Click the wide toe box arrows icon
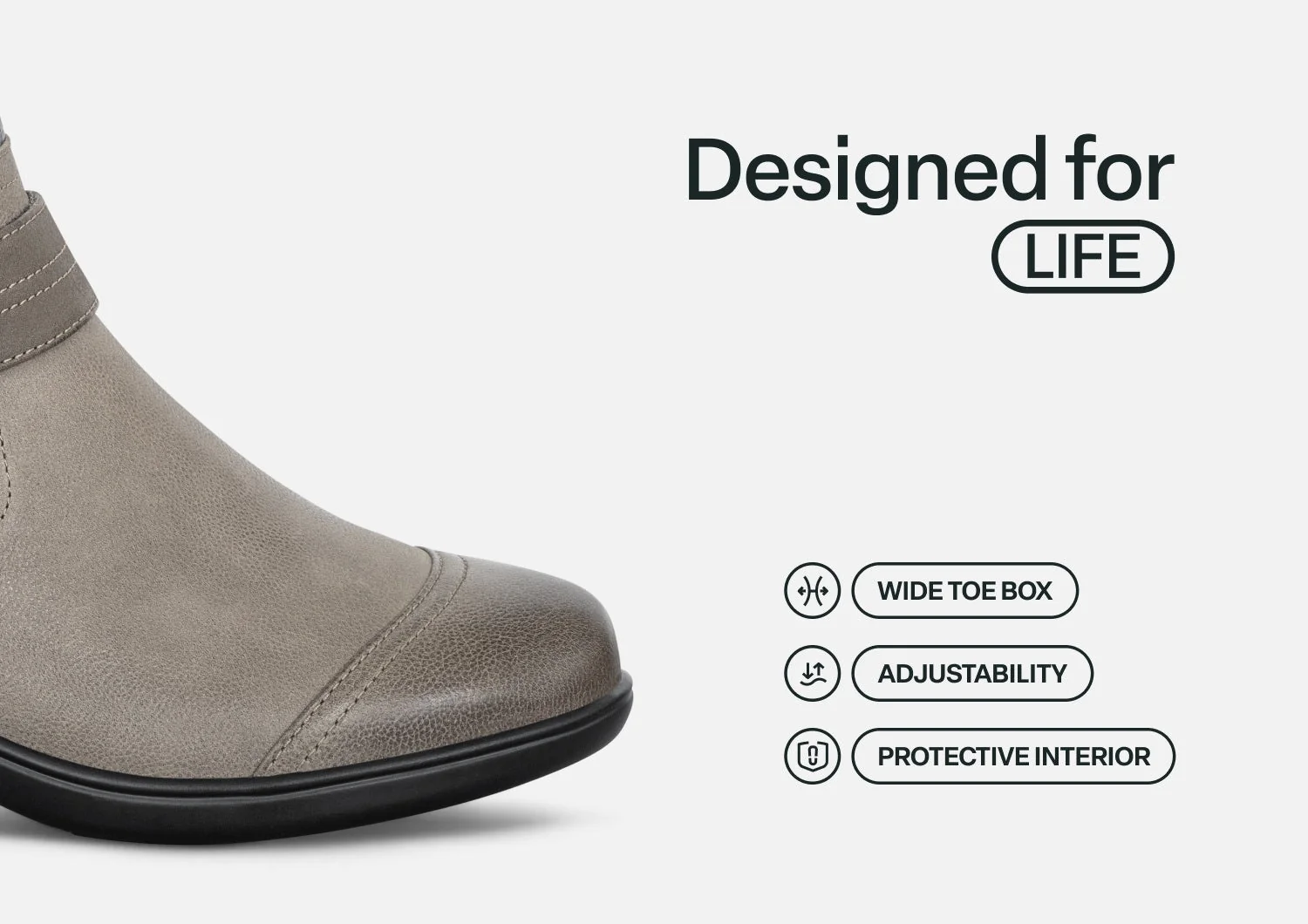This screenshot has width=1308, height=924. (812, 591)
